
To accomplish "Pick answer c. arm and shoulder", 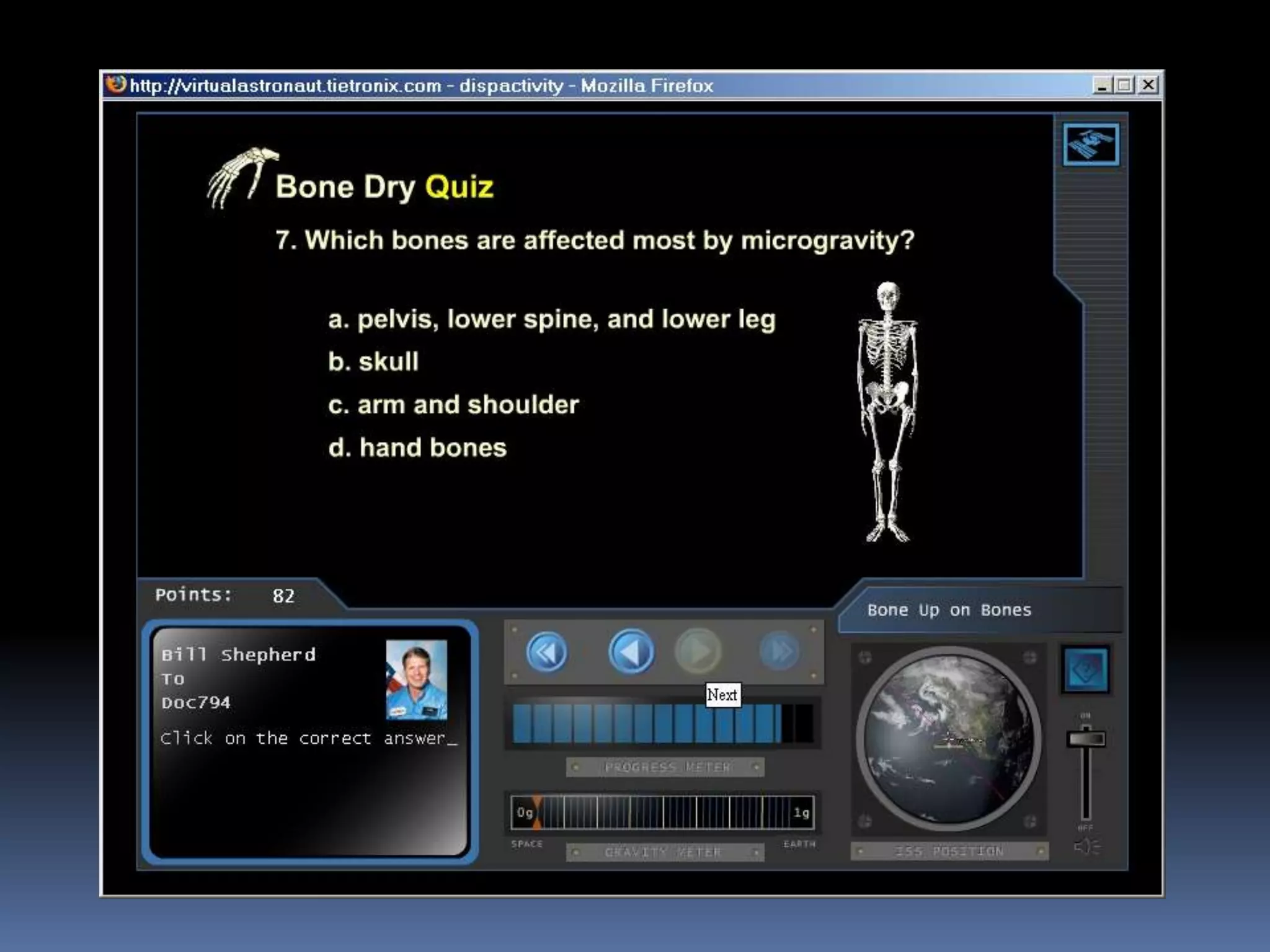I will 453,405.
